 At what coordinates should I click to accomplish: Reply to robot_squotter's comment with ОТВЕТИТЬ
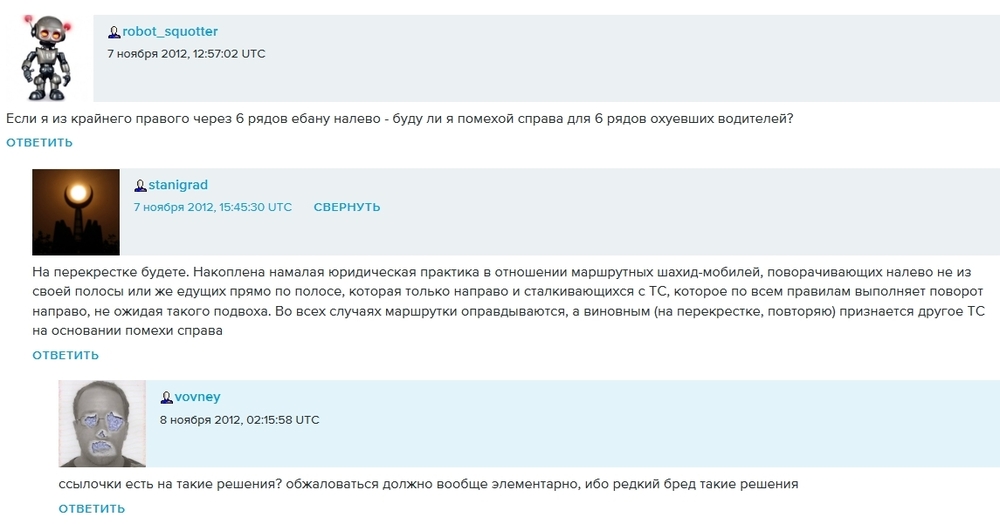click(x=39, y=142)
